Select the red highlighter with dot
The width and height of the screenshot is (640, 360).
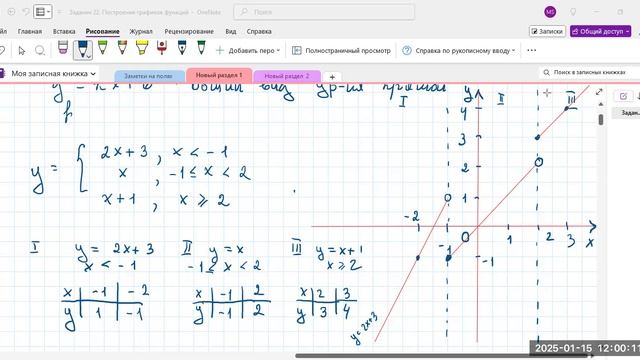(162, 48)
